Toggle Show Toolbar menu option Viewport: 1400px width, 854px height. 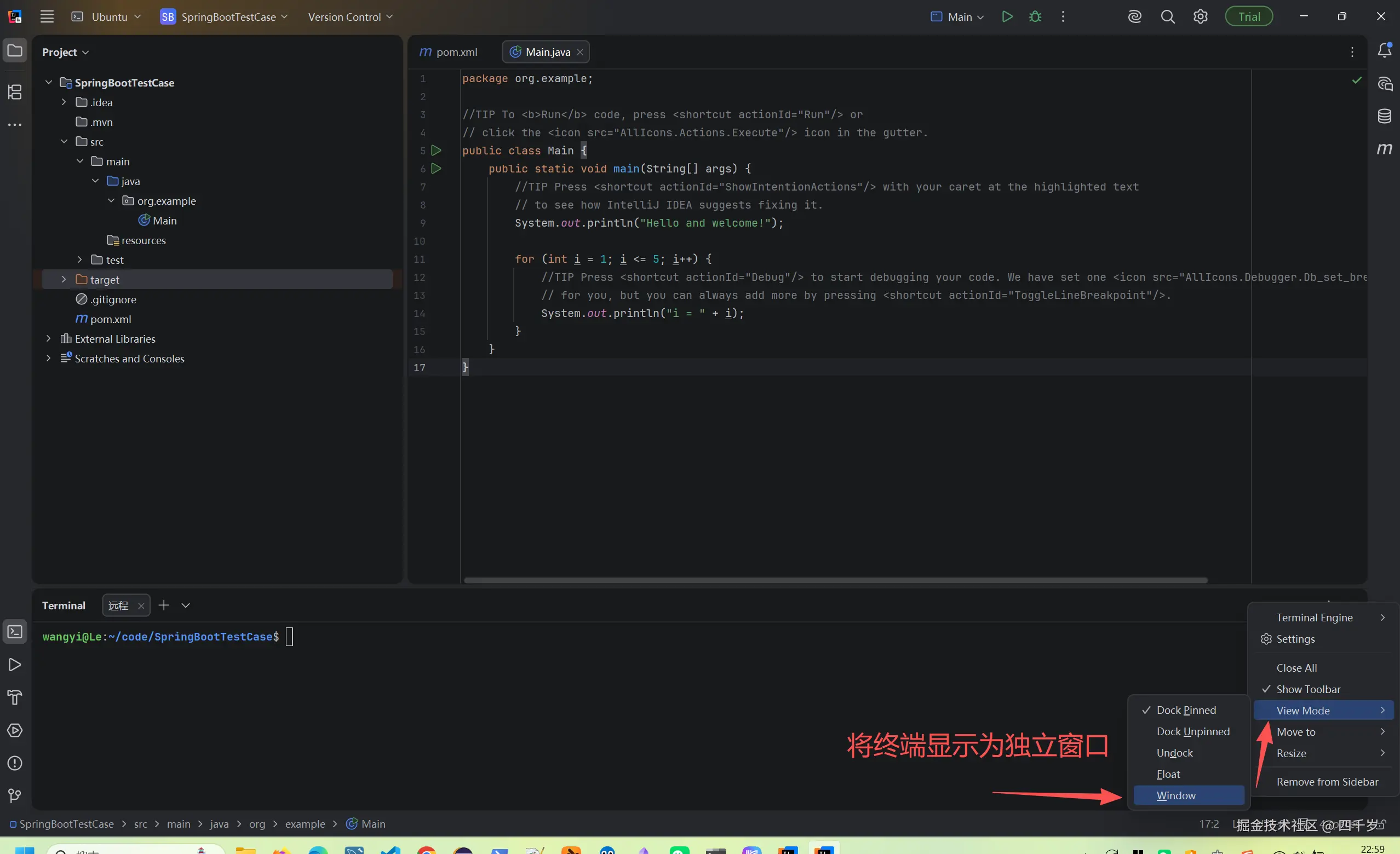tap(1308, 689)
